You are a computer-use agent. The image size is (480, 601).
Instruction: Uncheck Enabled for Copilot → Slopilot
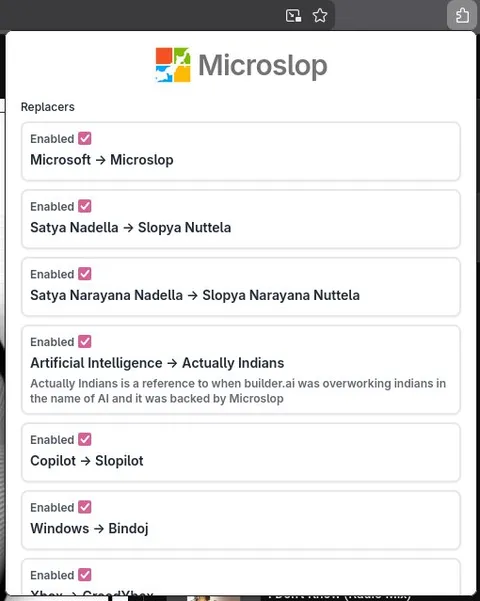coord(85,439)
